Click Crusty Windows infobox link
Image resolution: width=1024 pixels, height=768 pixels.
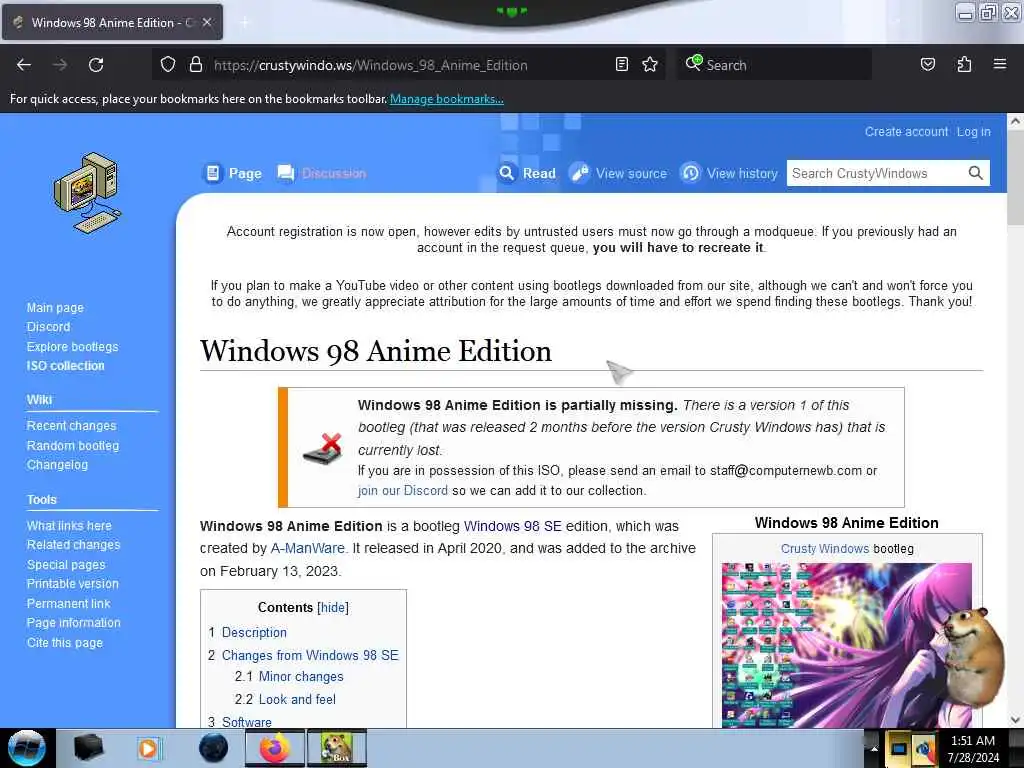825,549
